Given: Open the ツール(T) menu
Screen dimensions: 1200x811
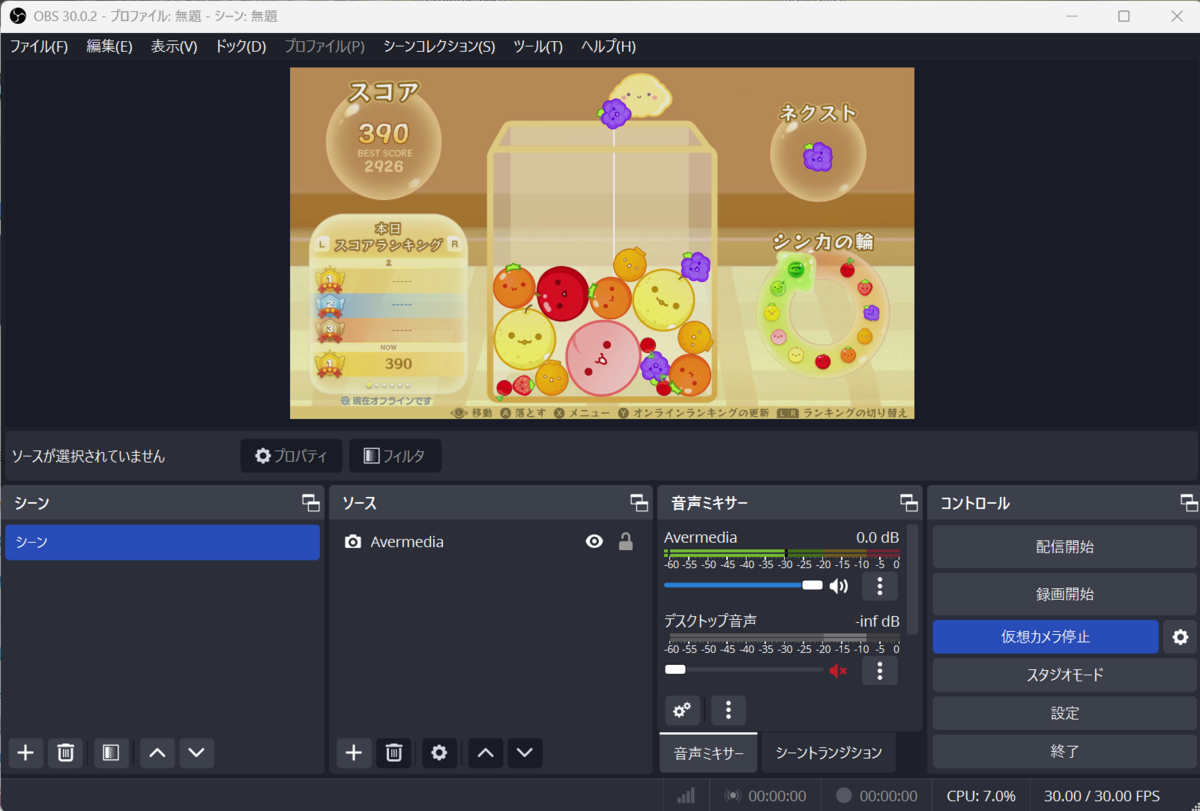Looking at the screenshot, I should (x=538, y=46).
